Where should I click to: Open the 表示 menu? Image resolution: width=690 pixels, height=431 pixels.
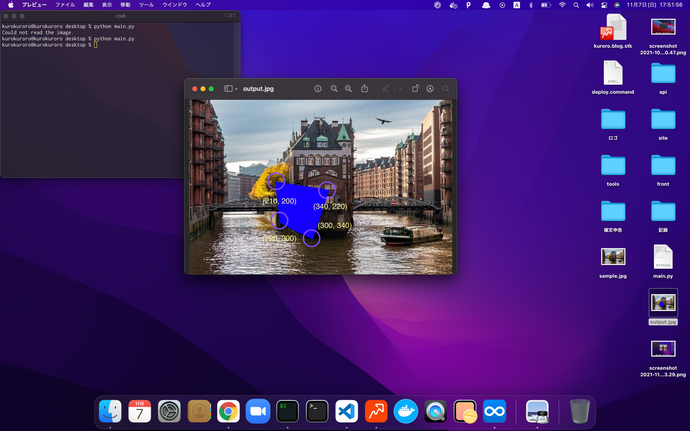107,5
